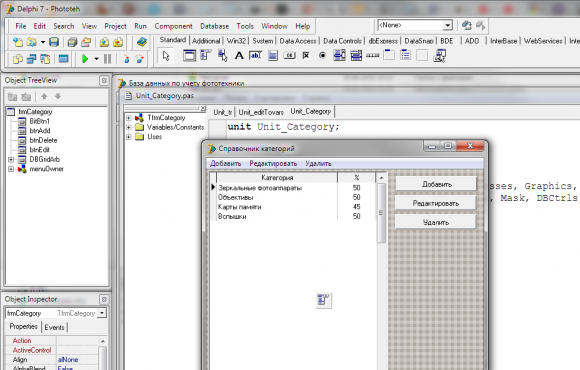The height and width of the screenshot is (370, 580).
Task: Switch to the Data Access palette tab
Action: coord(298,41)
